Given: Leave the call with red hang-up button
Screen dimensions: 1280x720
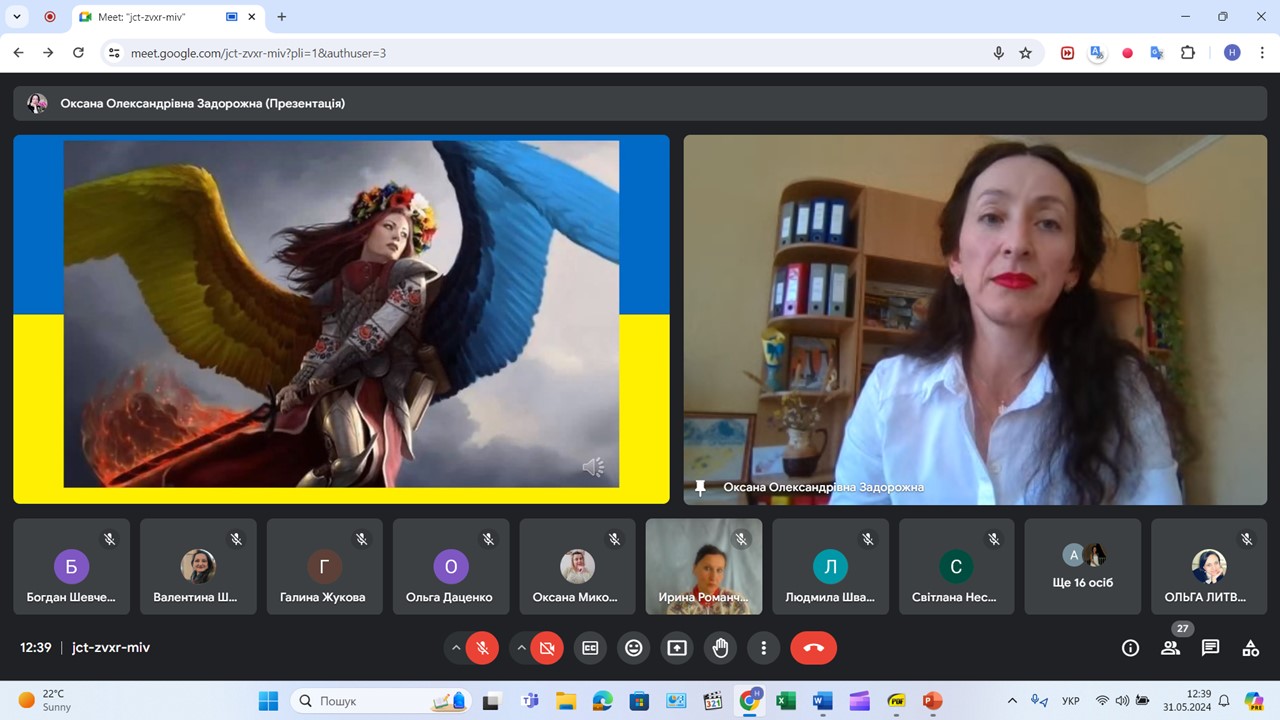Looking at the screenshot, I should [x=813, y=648].
